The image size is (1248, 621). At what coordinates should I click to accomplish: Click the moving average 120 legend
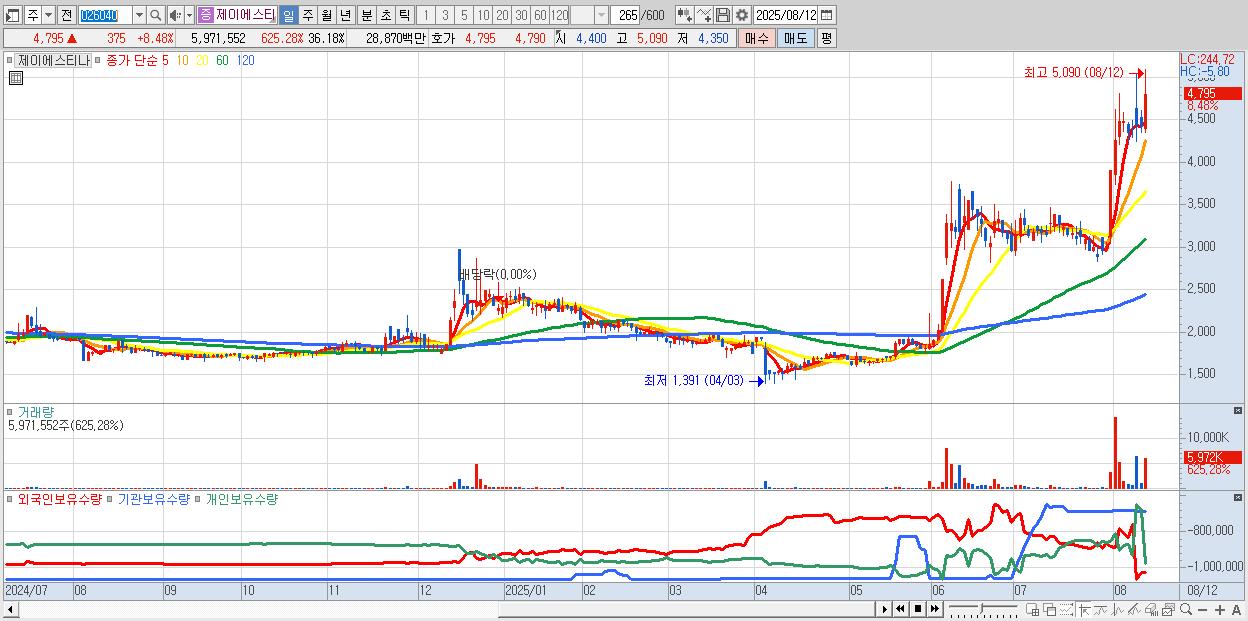[245, 60]
